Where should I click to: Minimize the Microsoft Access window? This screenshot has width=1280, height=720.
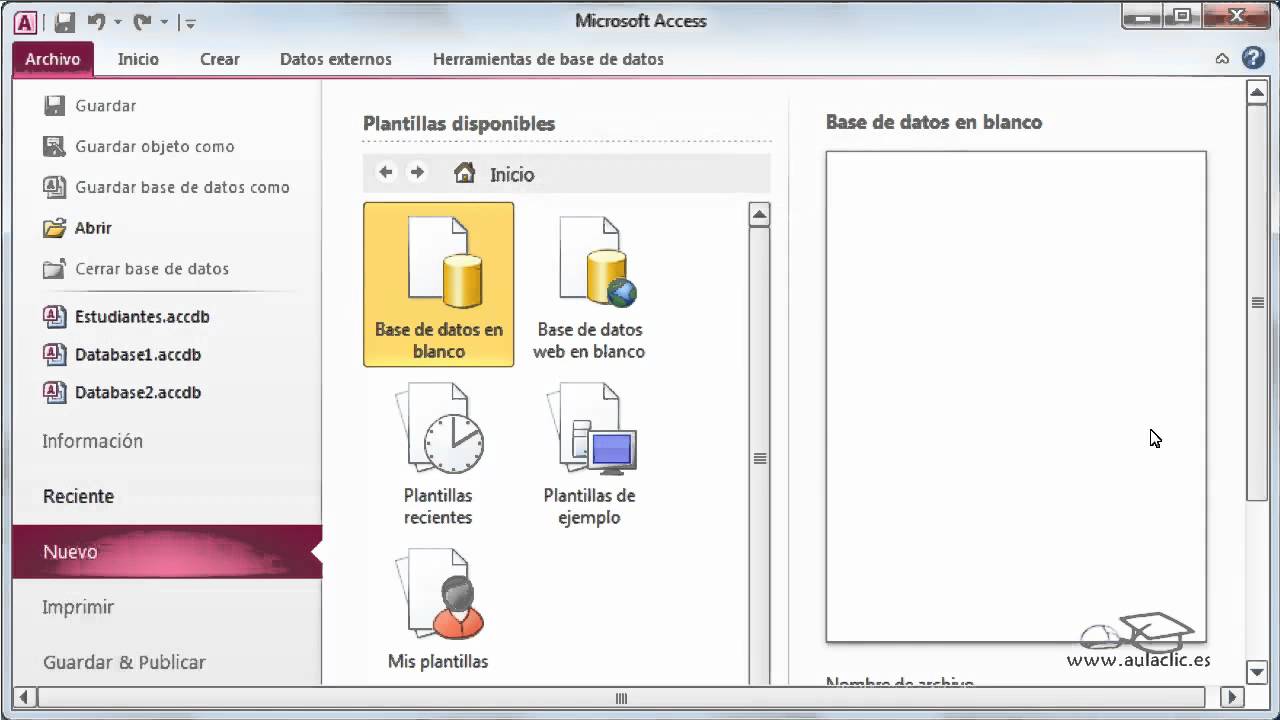(x=1143, y=17)
